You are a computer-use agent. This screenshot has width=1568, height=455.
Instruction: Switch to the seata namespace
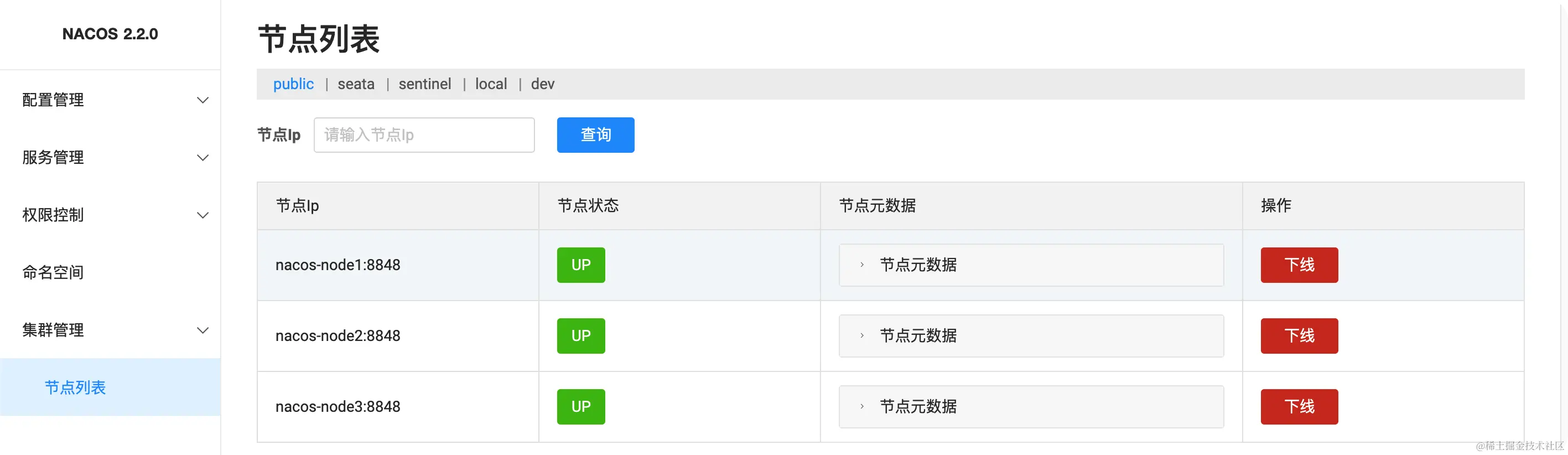click(x=356, y=84)
